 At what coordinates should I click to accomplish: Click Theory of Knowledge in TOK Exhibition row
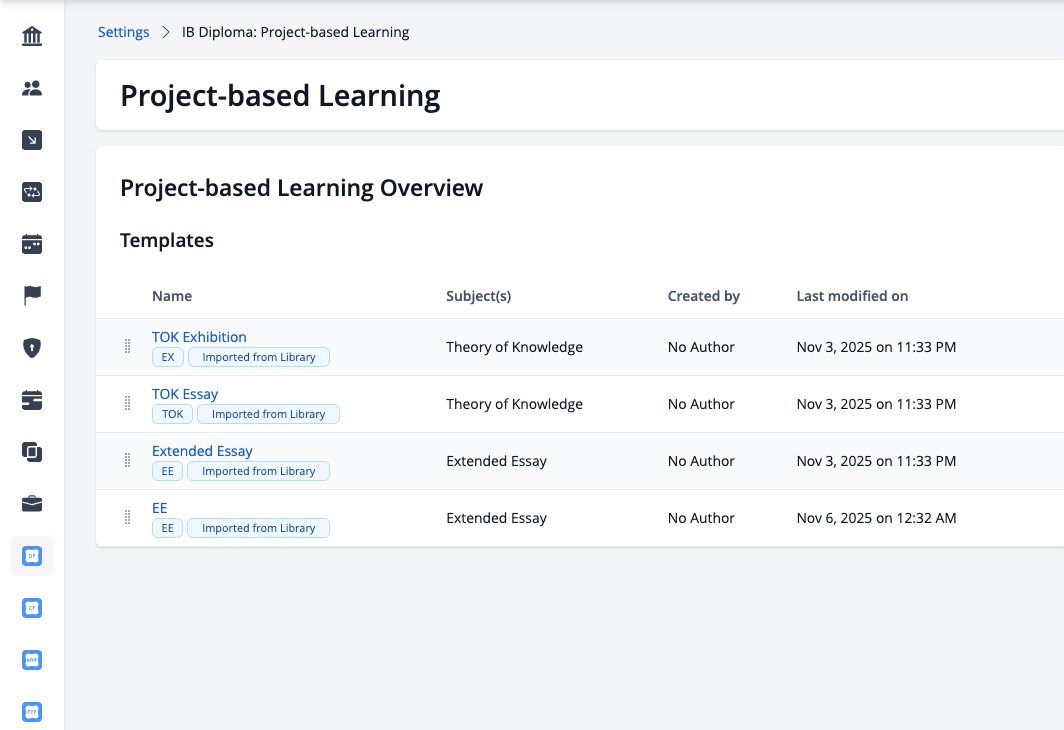[x=514, y=347]
